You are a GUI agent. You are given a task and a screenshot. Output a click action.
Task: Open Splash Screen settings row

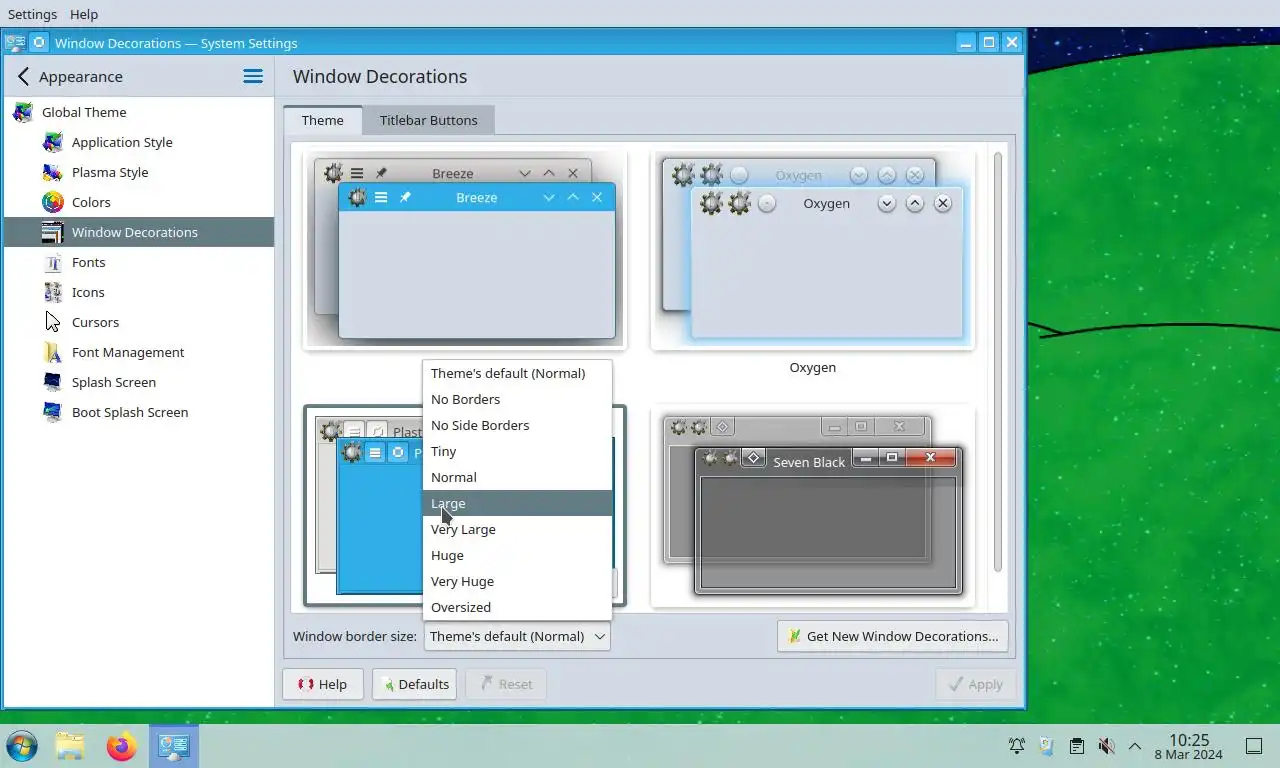(139, 382)
